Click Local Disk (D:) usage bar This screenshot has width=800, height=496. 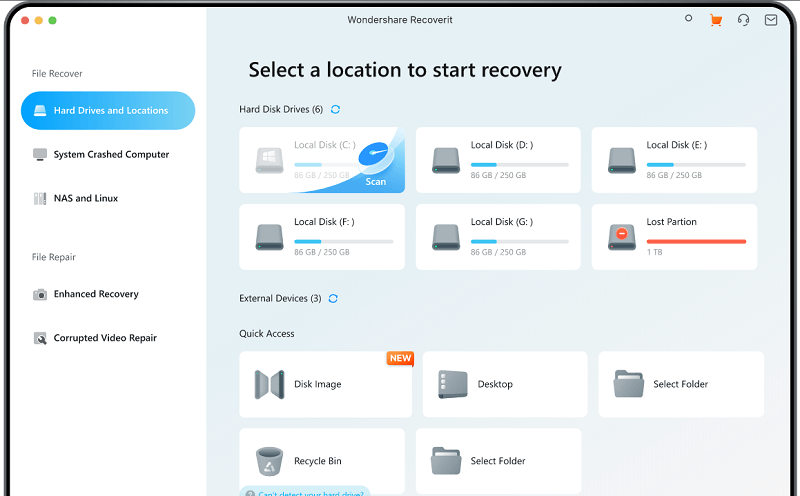[519, 165]
